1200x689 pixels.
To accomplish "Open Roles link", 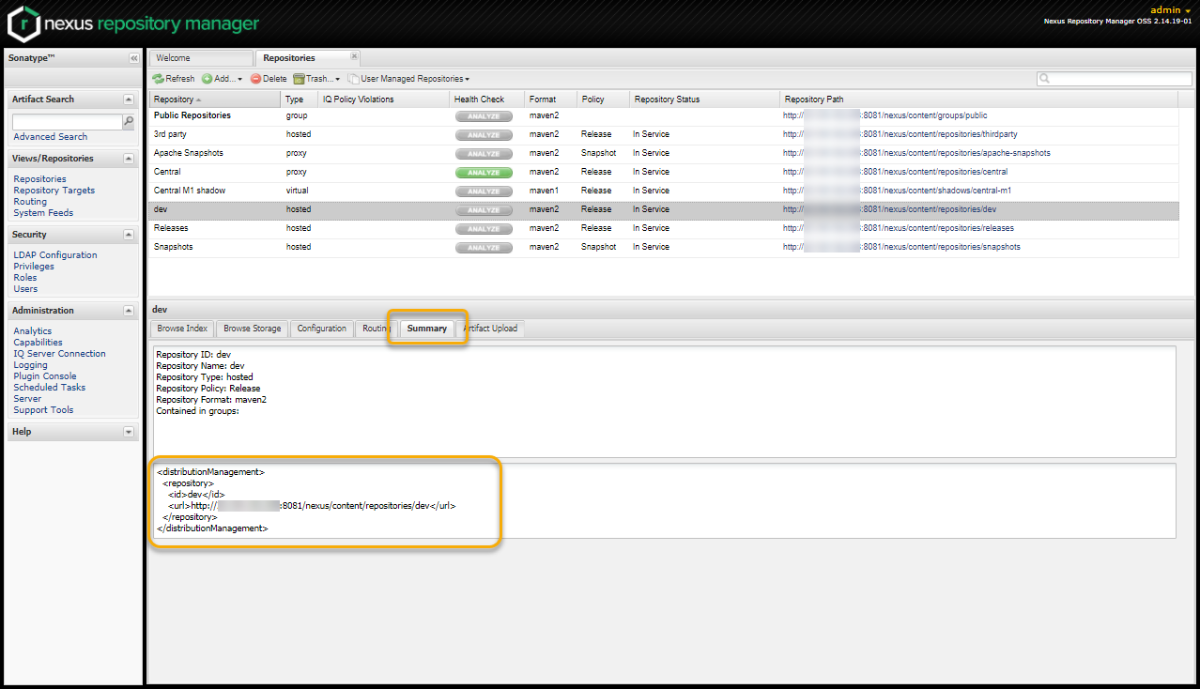I will (x=25, y=278).
